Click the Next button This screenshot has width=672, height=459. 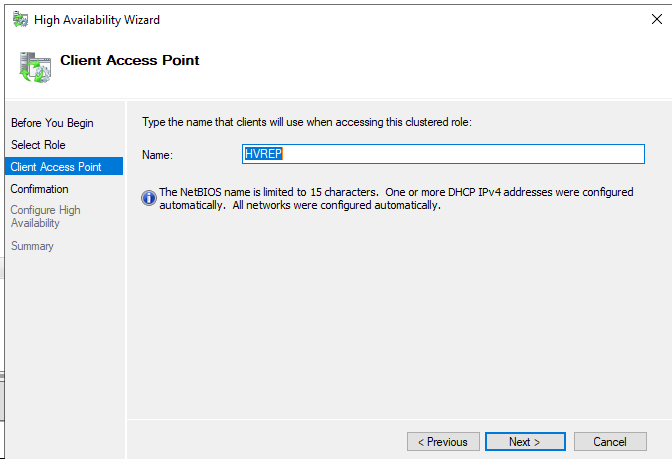[x=525, y=441]
